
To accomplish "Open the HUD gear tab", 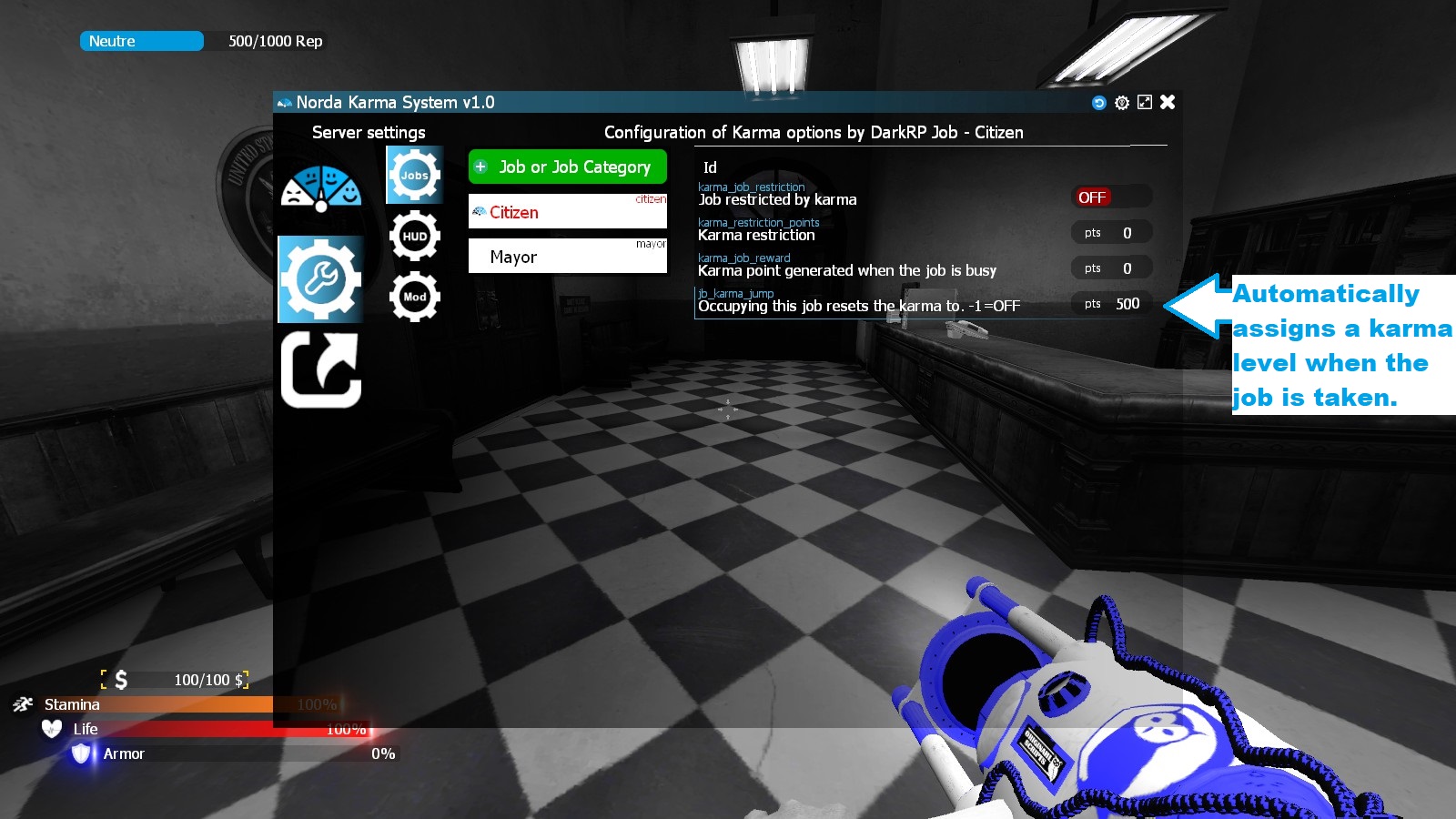I will (415, 236).
